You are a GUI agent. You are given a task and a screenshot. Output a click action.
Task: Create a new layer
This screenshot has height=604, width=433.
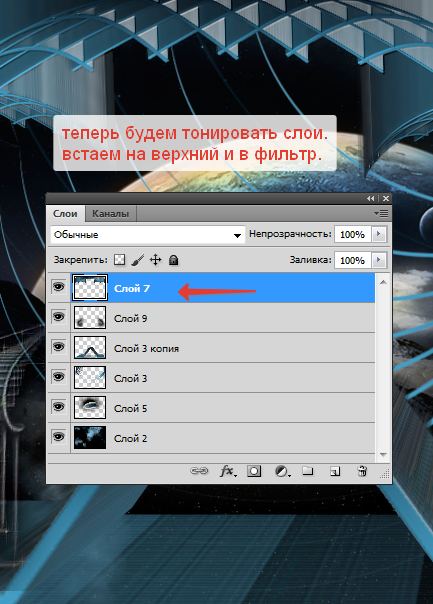[x=335, y=471]
